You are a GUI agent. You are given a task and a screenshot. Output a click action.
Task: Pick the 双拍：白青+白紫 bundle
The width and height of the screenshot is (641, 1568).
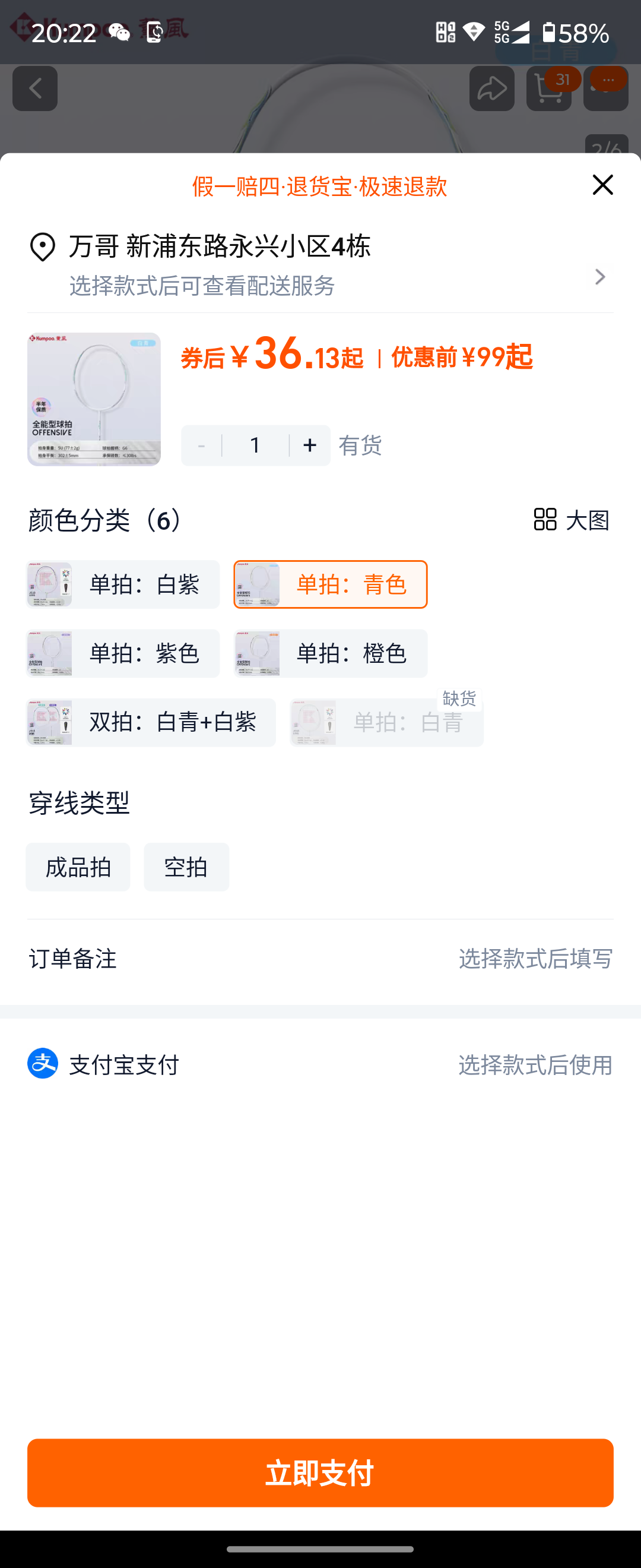[x=151, y=722]
